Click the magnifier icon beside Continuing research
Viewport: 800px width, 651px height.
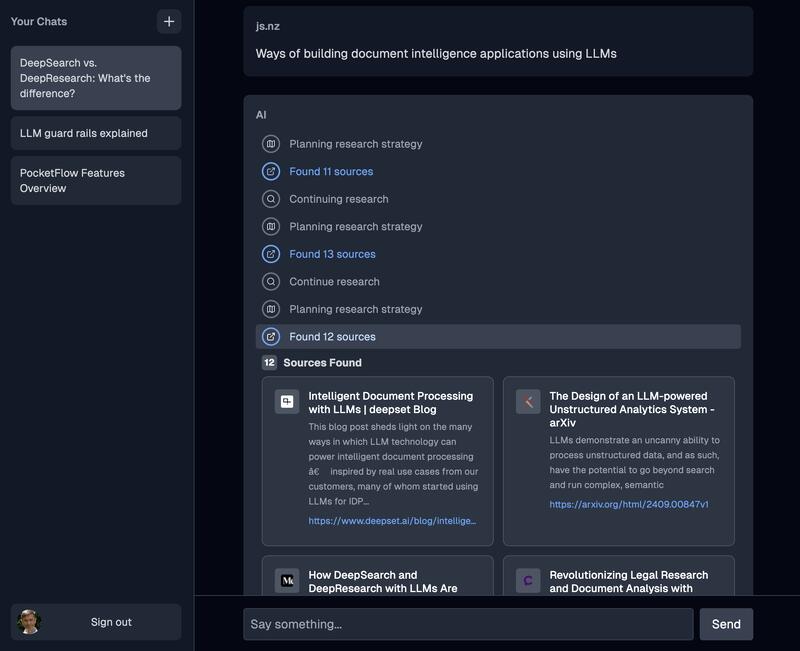pos(271,199)
